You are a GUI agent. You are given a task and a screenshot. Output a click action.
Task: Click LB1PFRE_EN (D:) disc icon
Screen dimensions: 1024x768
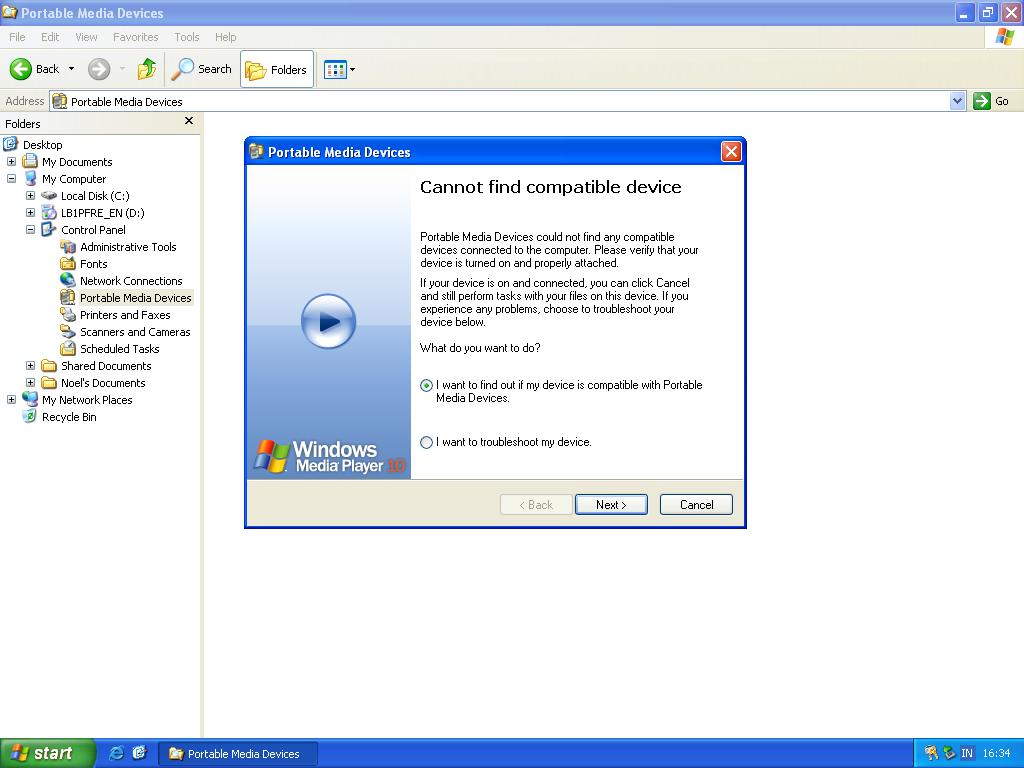point(49,212)
